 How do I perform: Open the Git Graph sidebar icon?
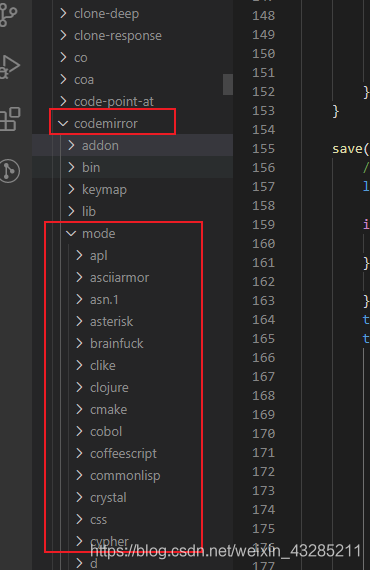[x=10, y=171]
